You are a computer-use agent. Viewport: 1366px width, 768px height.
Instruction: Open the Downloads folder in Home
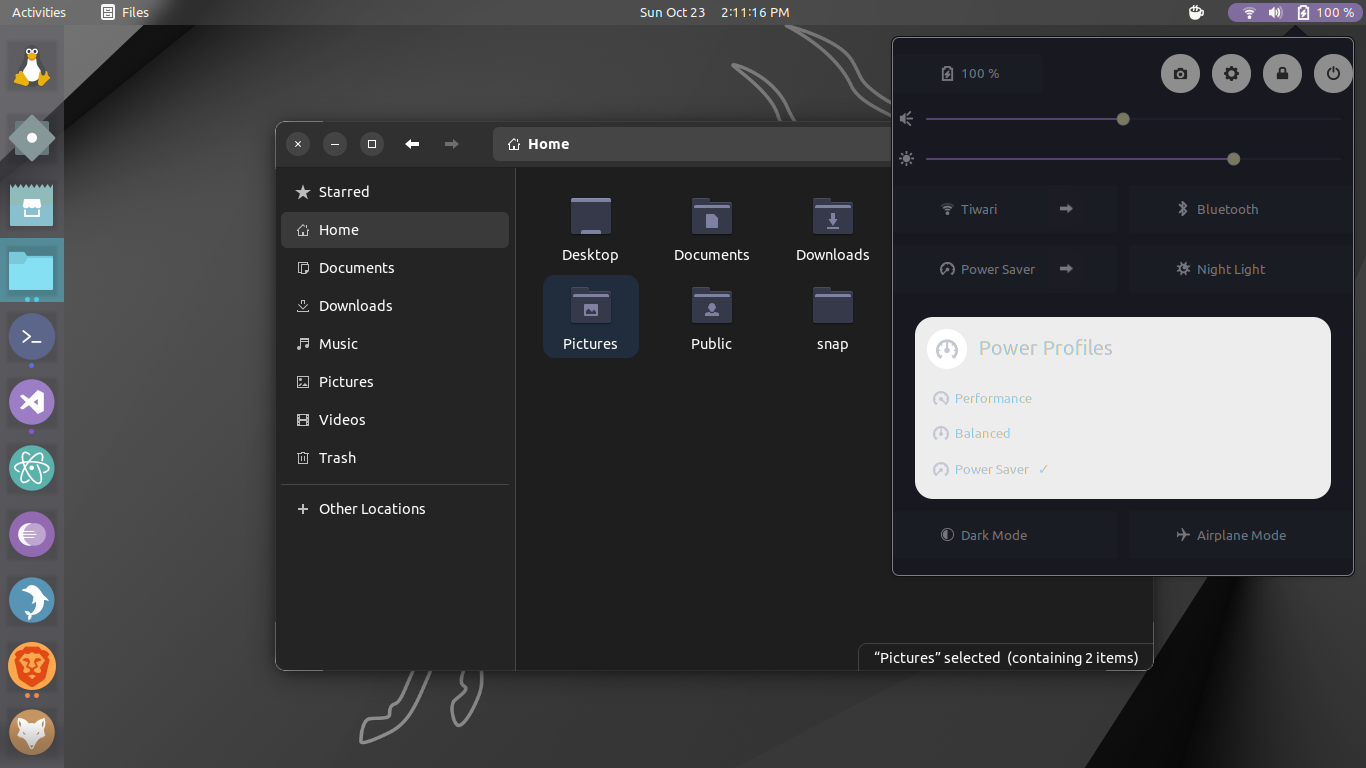[x=832, y=230]
